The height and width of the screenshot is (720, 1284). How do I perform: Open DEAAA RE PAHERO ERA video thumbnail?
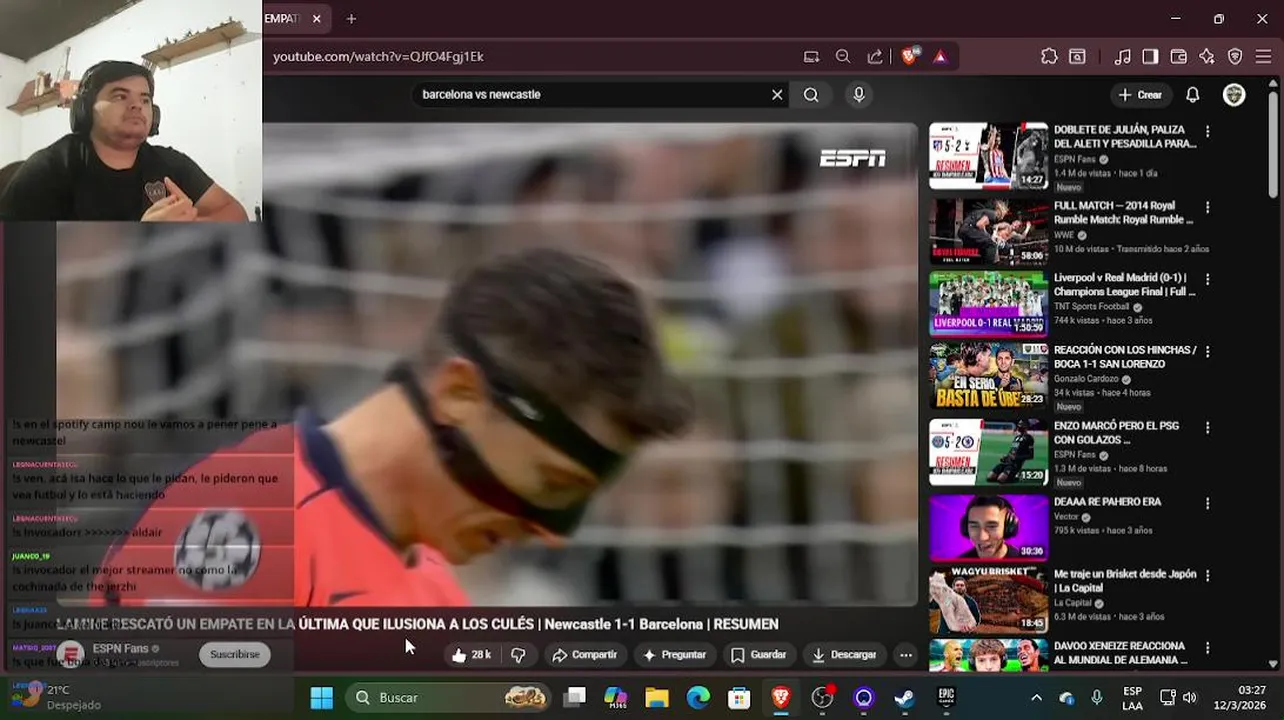[988, 527]
